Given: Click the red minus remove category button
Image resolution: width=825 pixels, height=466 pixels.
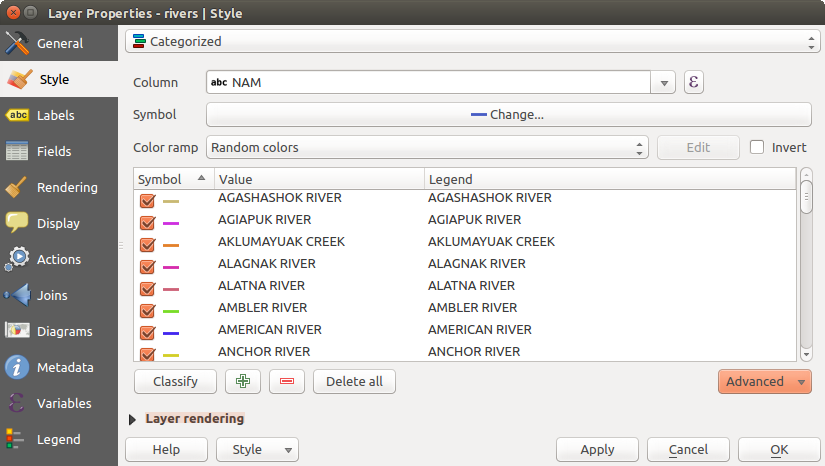Looking at the screenshot, I should [x=286, y=381].
